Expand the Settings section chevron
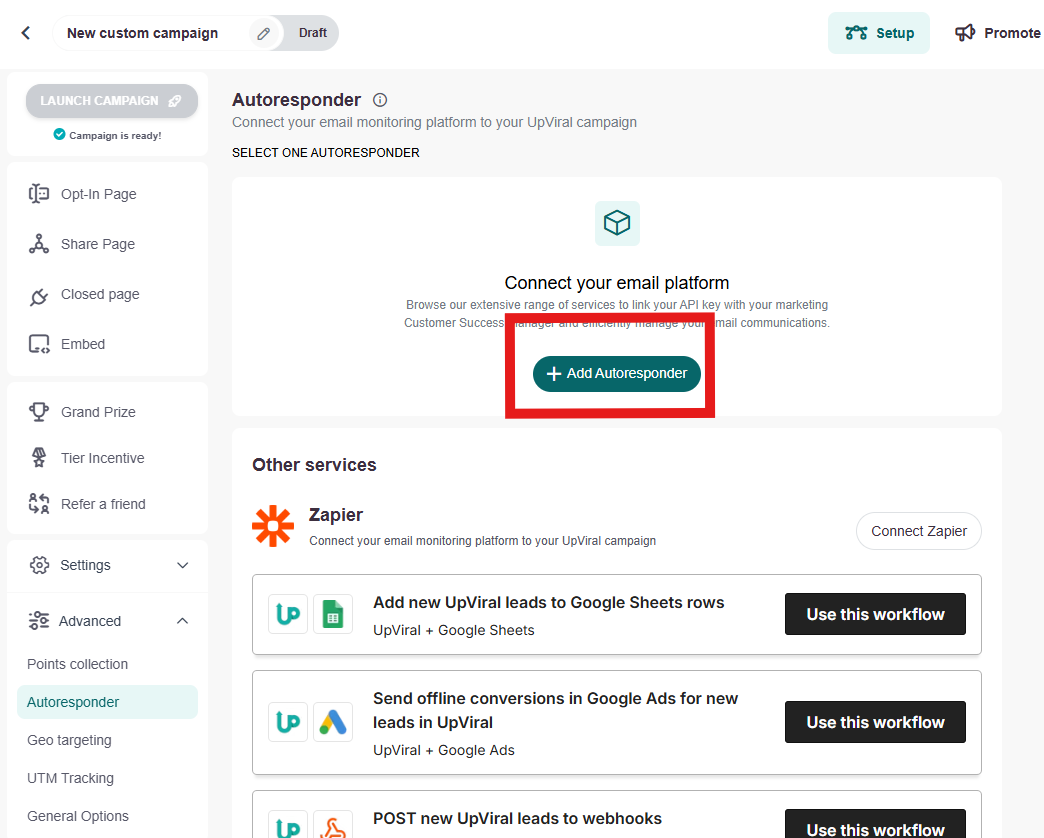1044x838 pixels. pyautogui.click(x=182, y=565)
